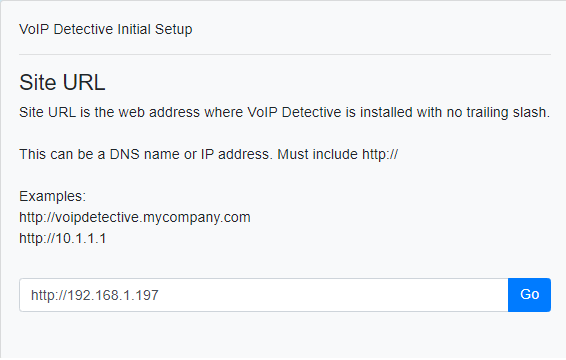Click the http://192.168.1.197 text in the field

click(x=95, y=295)
